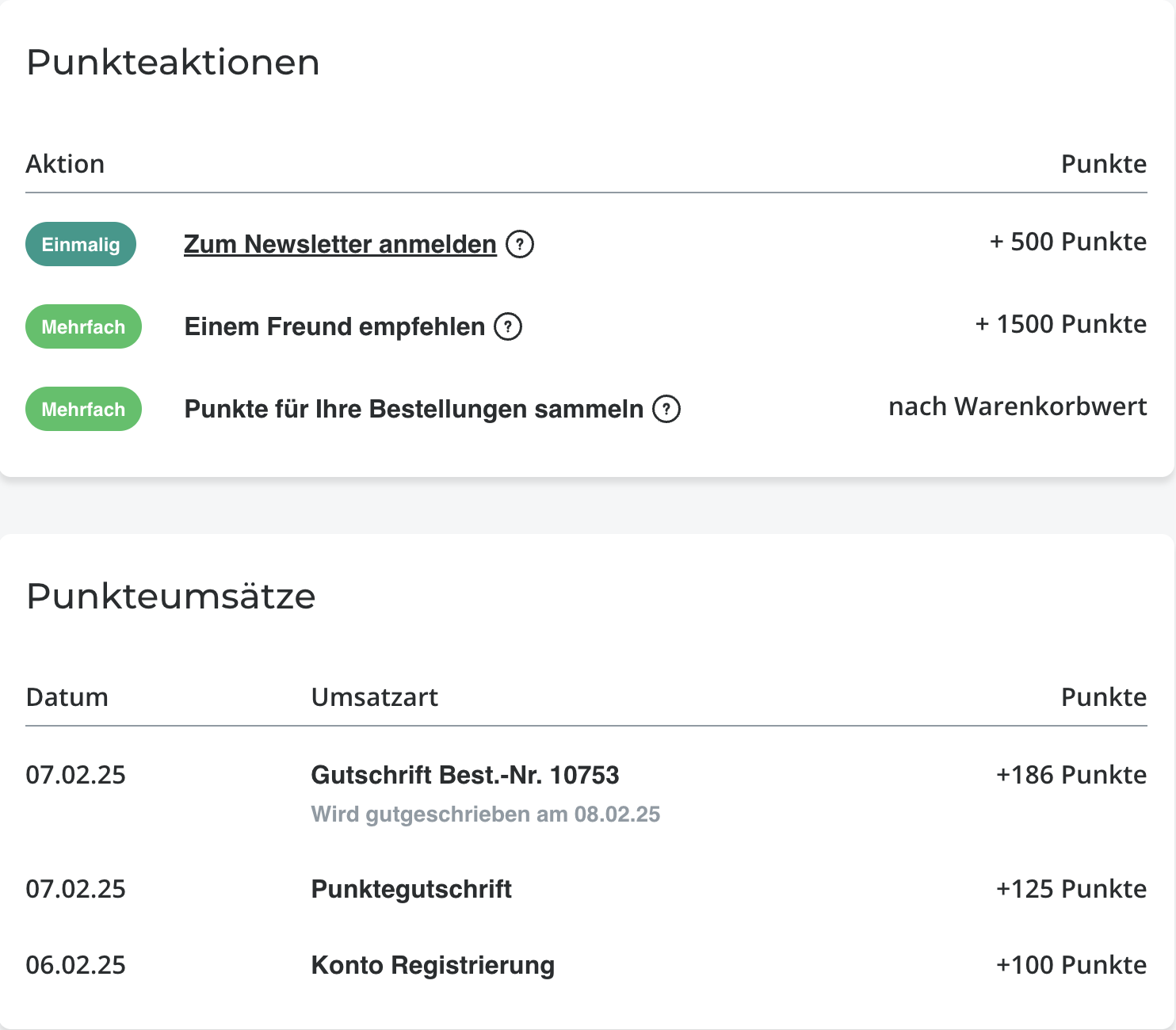Click help icon beside Zum Newsletter anmelden
The image size is (1176, 1030).
520,244
